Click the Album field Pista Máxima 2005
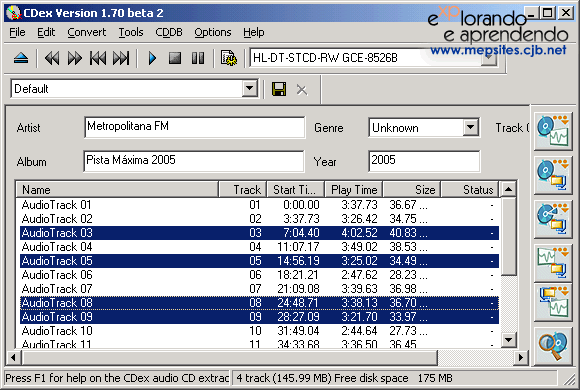This screenshot has width=580, height=390. click(194, 161)
